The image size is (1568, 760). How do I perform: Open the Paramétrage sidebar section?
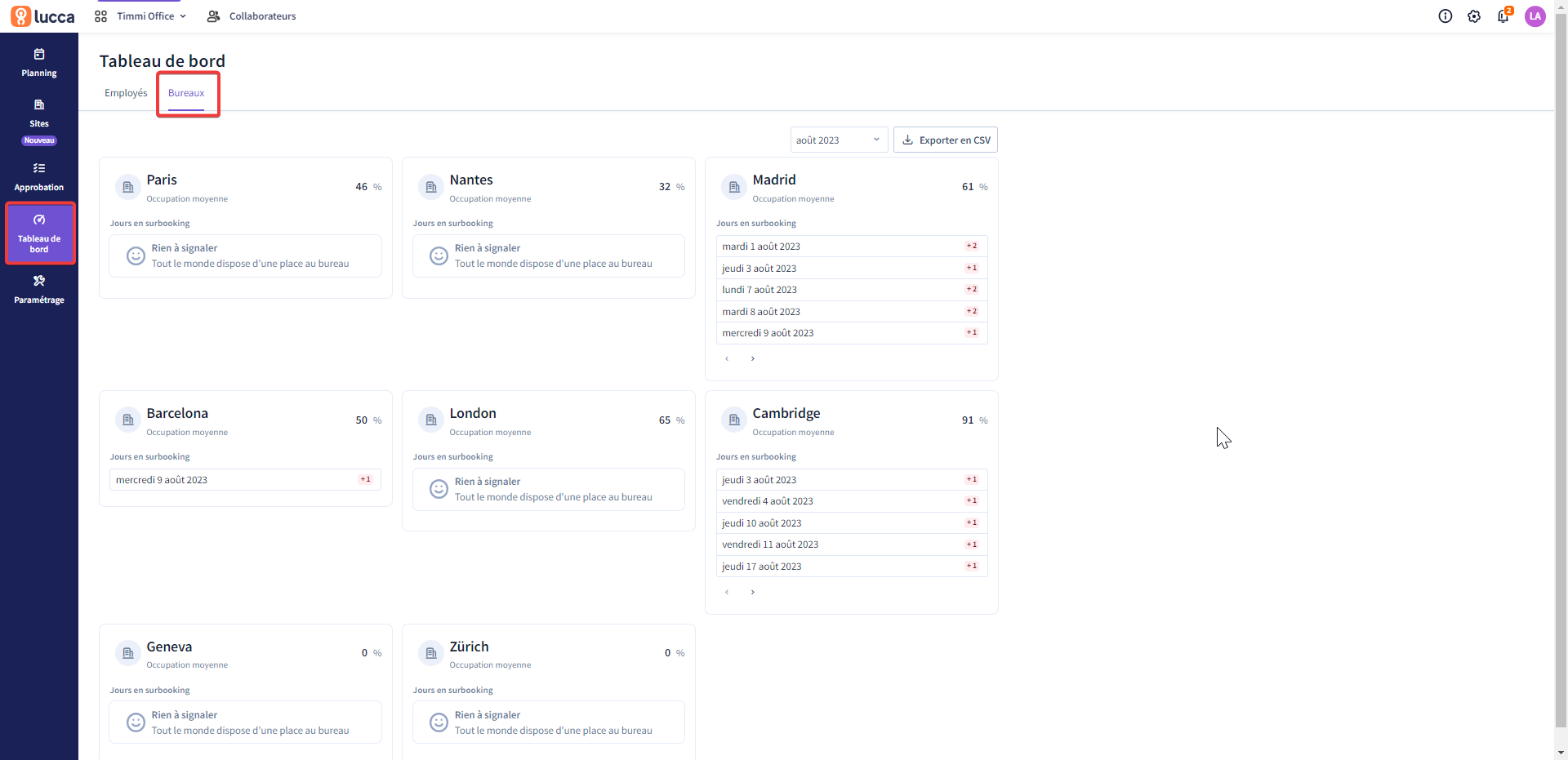pos(39,290)
